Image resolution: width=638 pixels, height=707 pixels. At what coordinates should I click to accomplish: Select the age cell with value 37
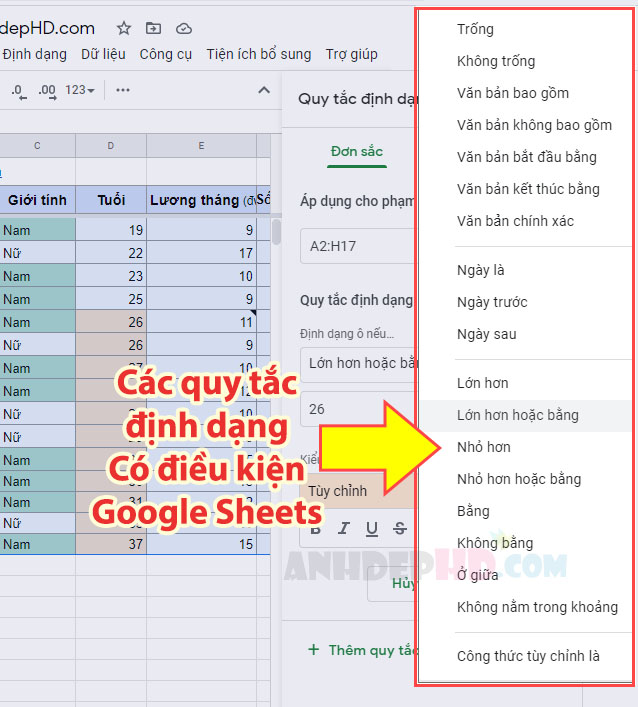pos(111,544)
